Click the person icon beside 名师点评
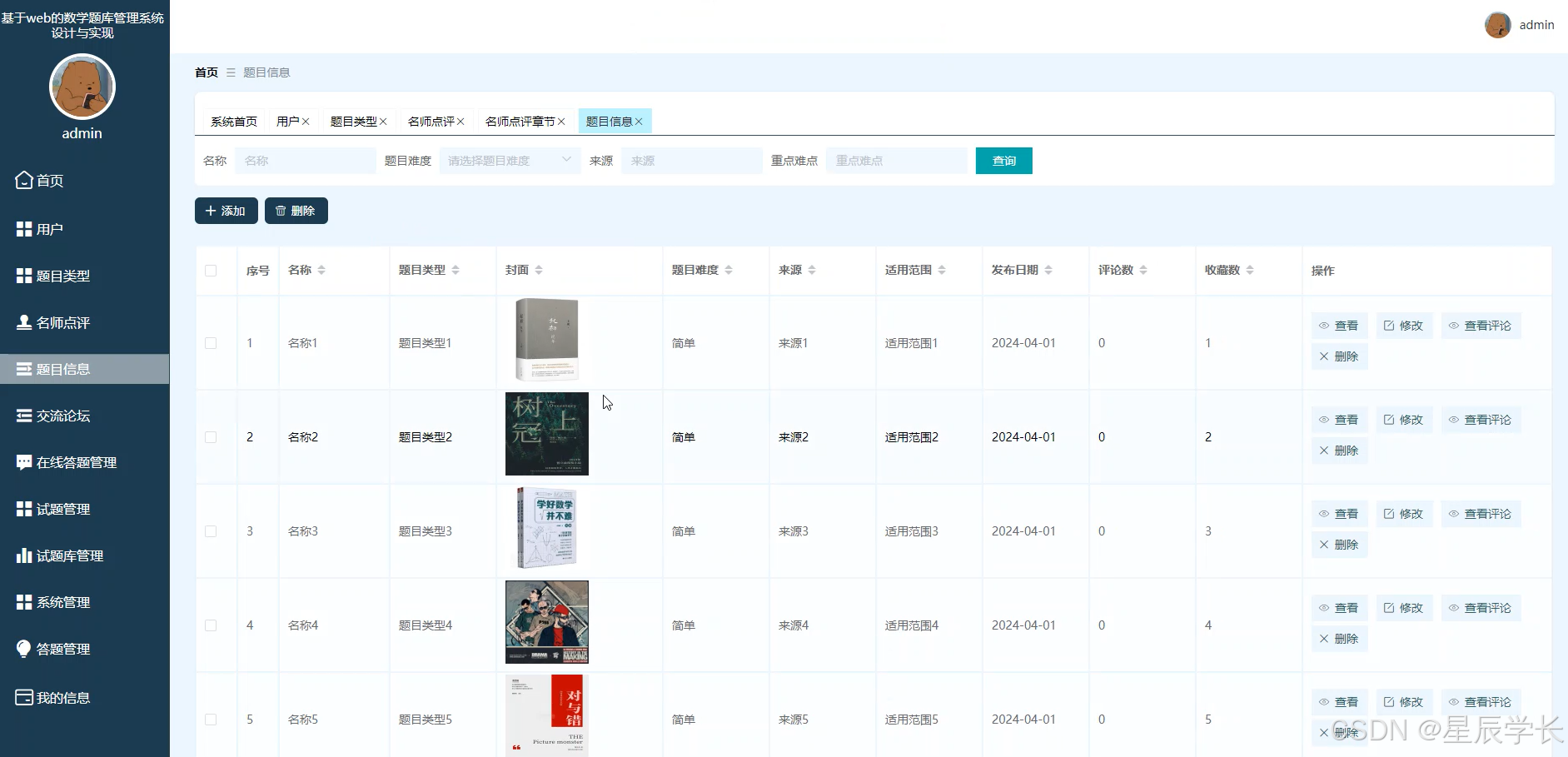 point(24,321)
